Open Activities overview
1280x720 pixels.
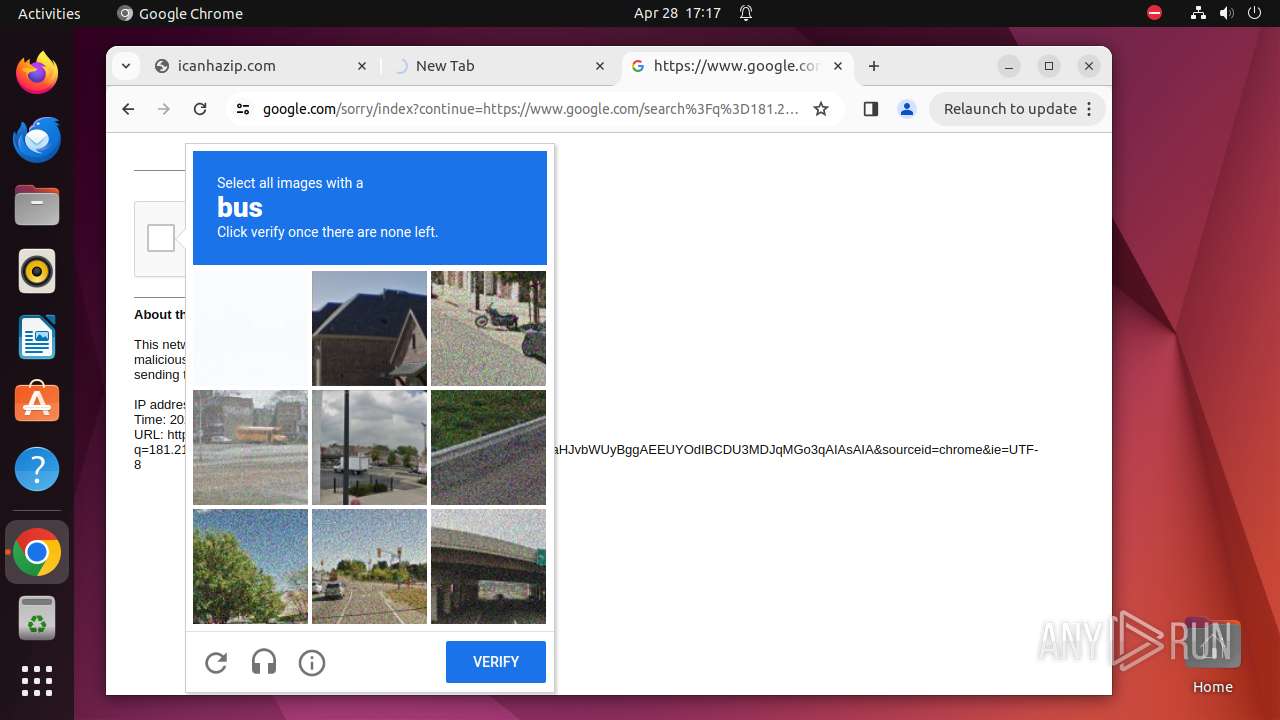click(49, 13)
